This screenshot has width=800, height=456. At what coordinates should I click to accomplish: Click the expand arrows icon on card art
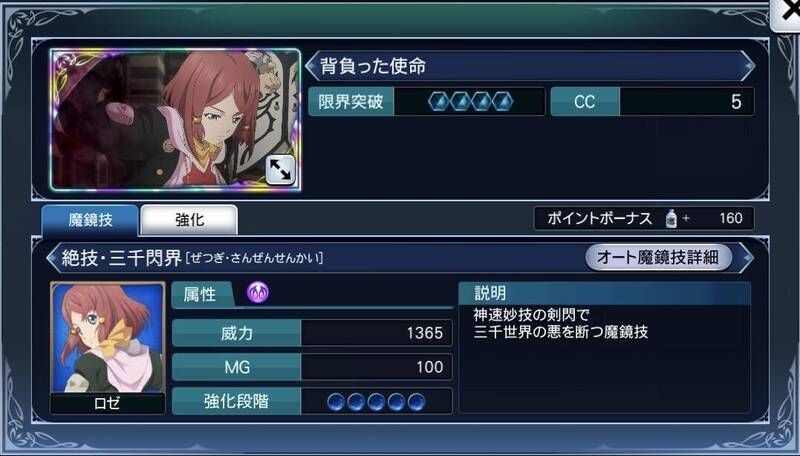280,170
